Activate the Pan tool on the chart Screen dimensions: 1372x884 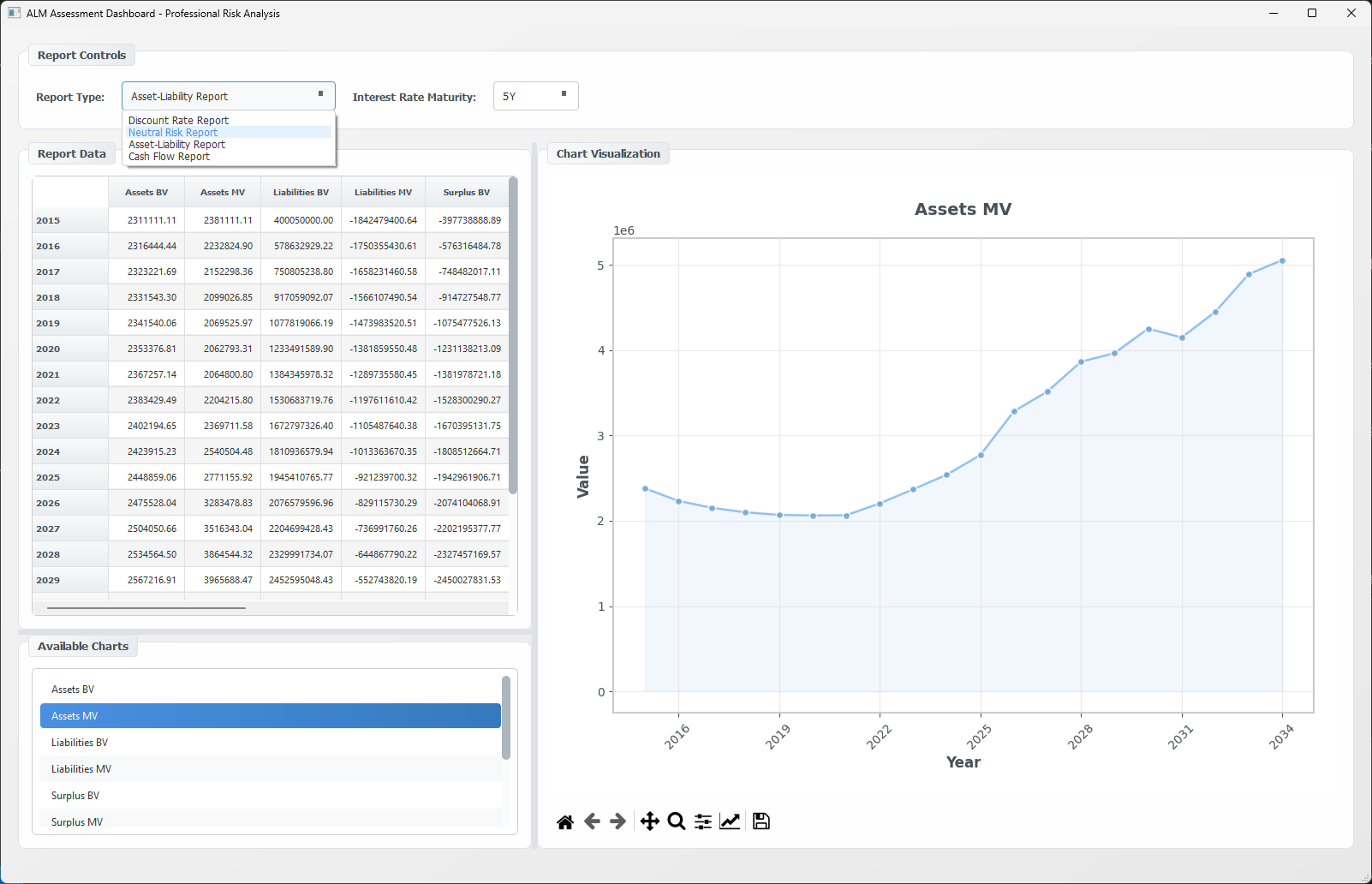point(649,821)
